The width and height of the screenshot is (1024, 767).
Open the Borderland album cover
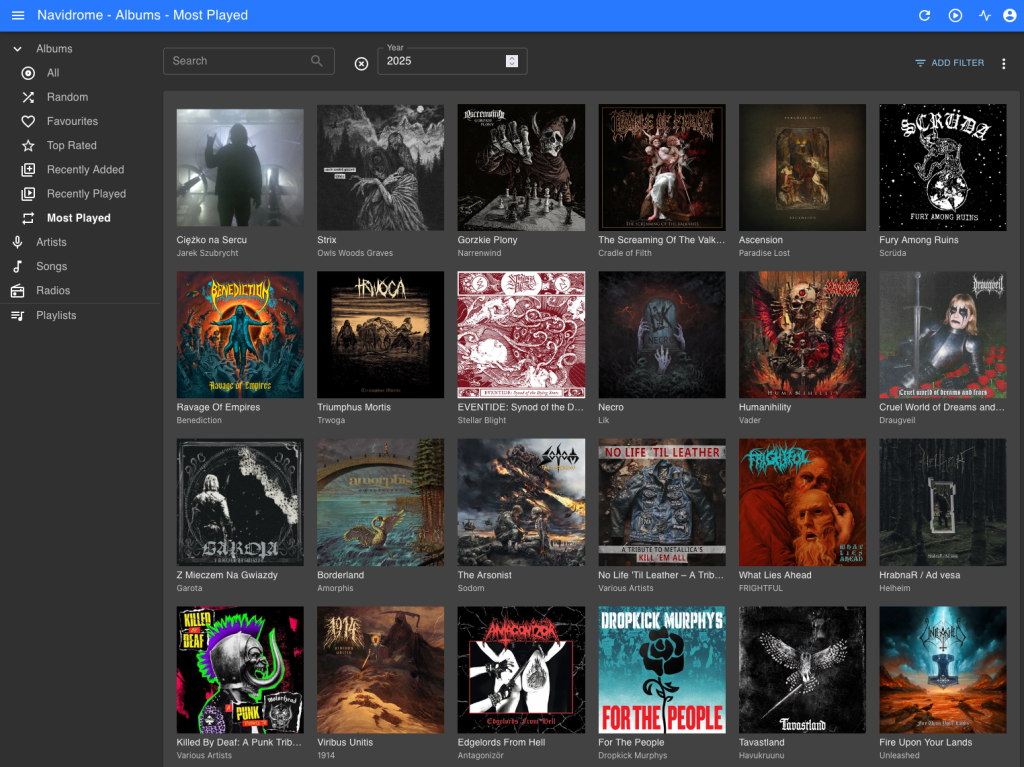click(380, 502)
